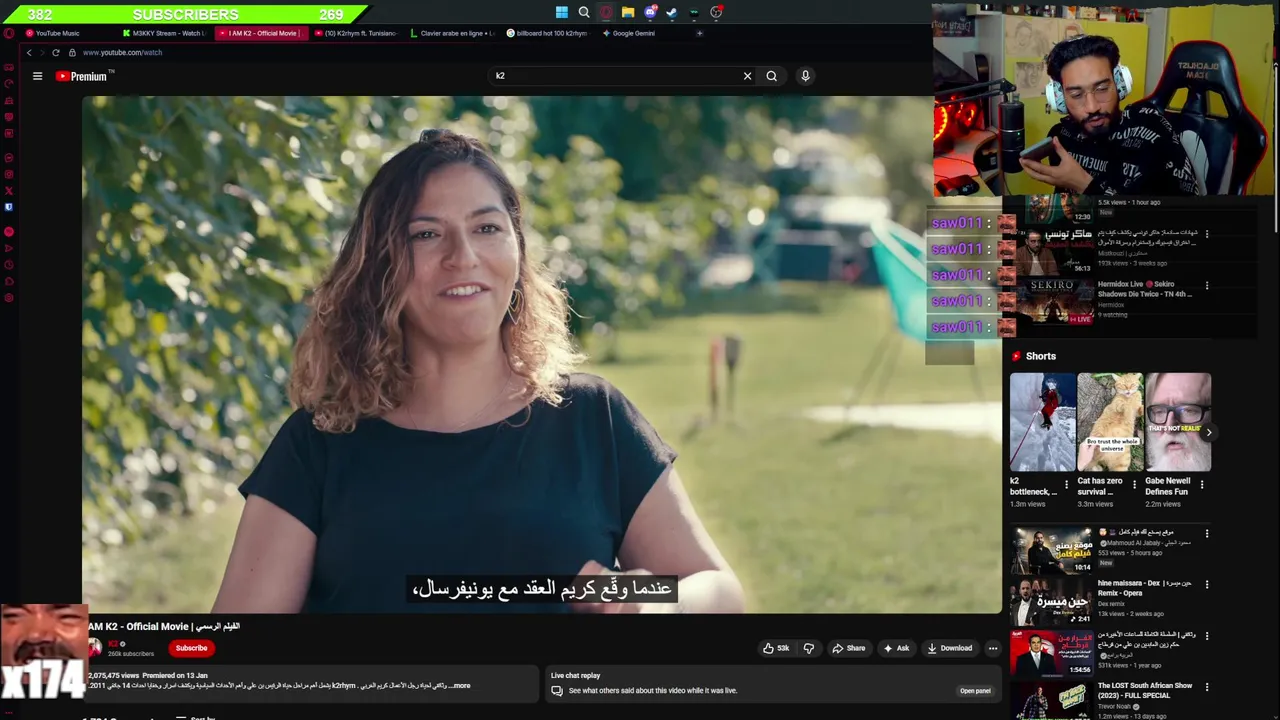Open options for 1:54:56 video
The height and width of the screenshot is (720, 1280).
1207,635
